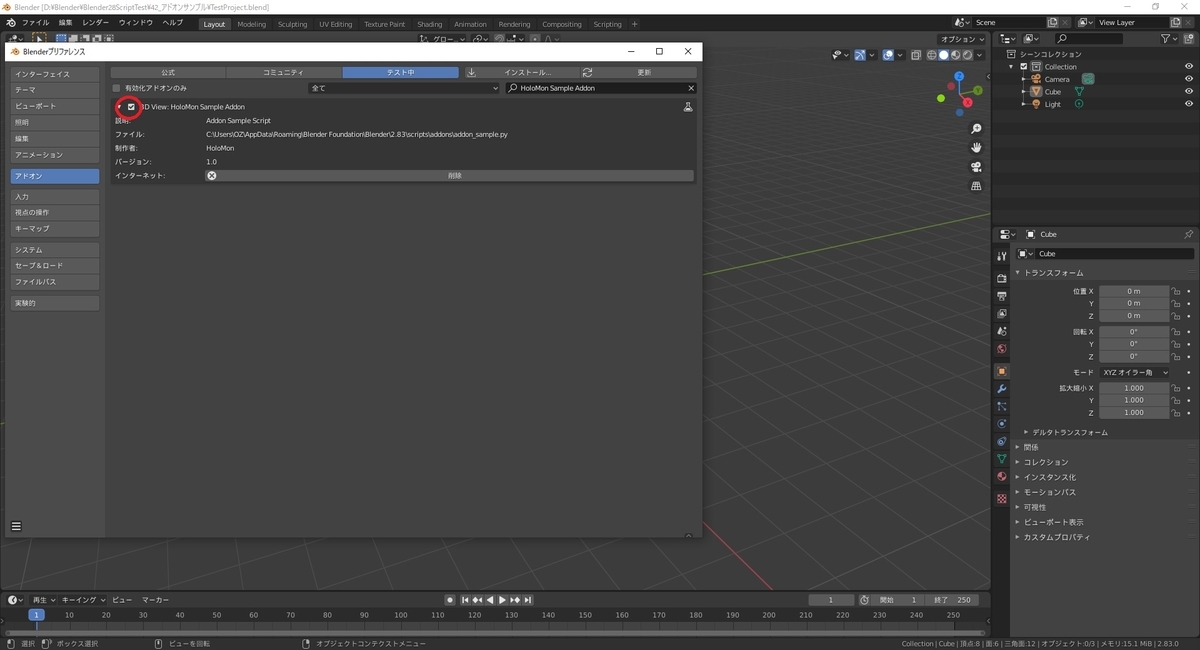Image resolution: width=1200 pixels, height=650 pixels.
Task: Check the enabled add-ons only box
Action: tap(116, 88)
